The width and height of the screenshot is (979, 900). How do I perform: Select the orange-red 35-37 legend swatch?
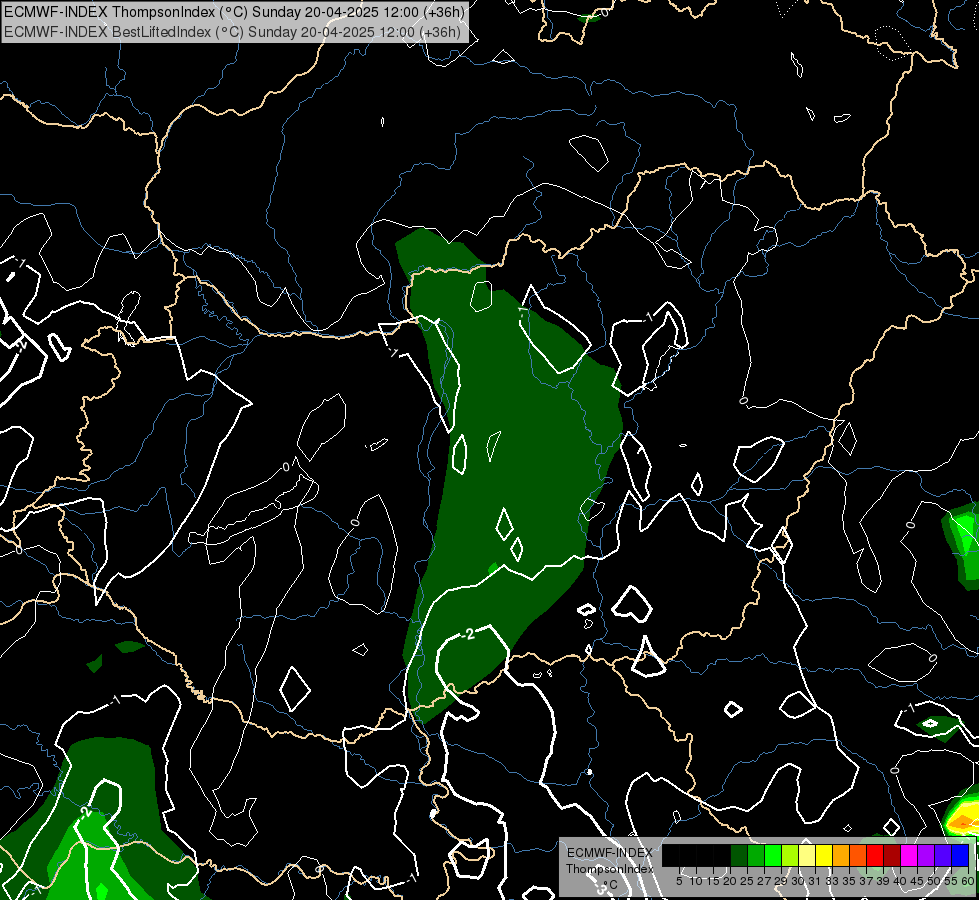[x=858, y=855]
